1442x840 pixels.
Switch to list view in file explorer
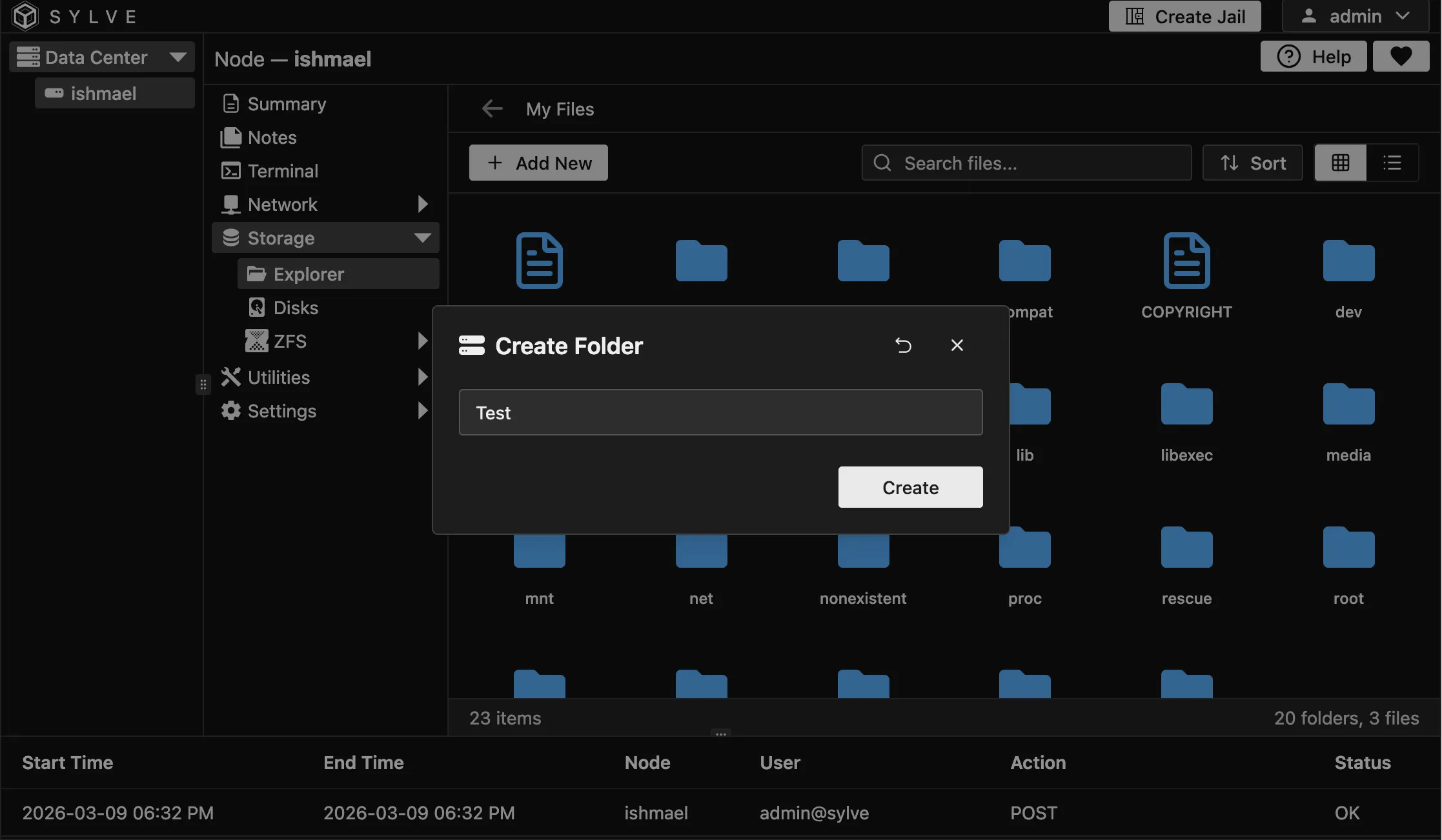pos(1392,162)
